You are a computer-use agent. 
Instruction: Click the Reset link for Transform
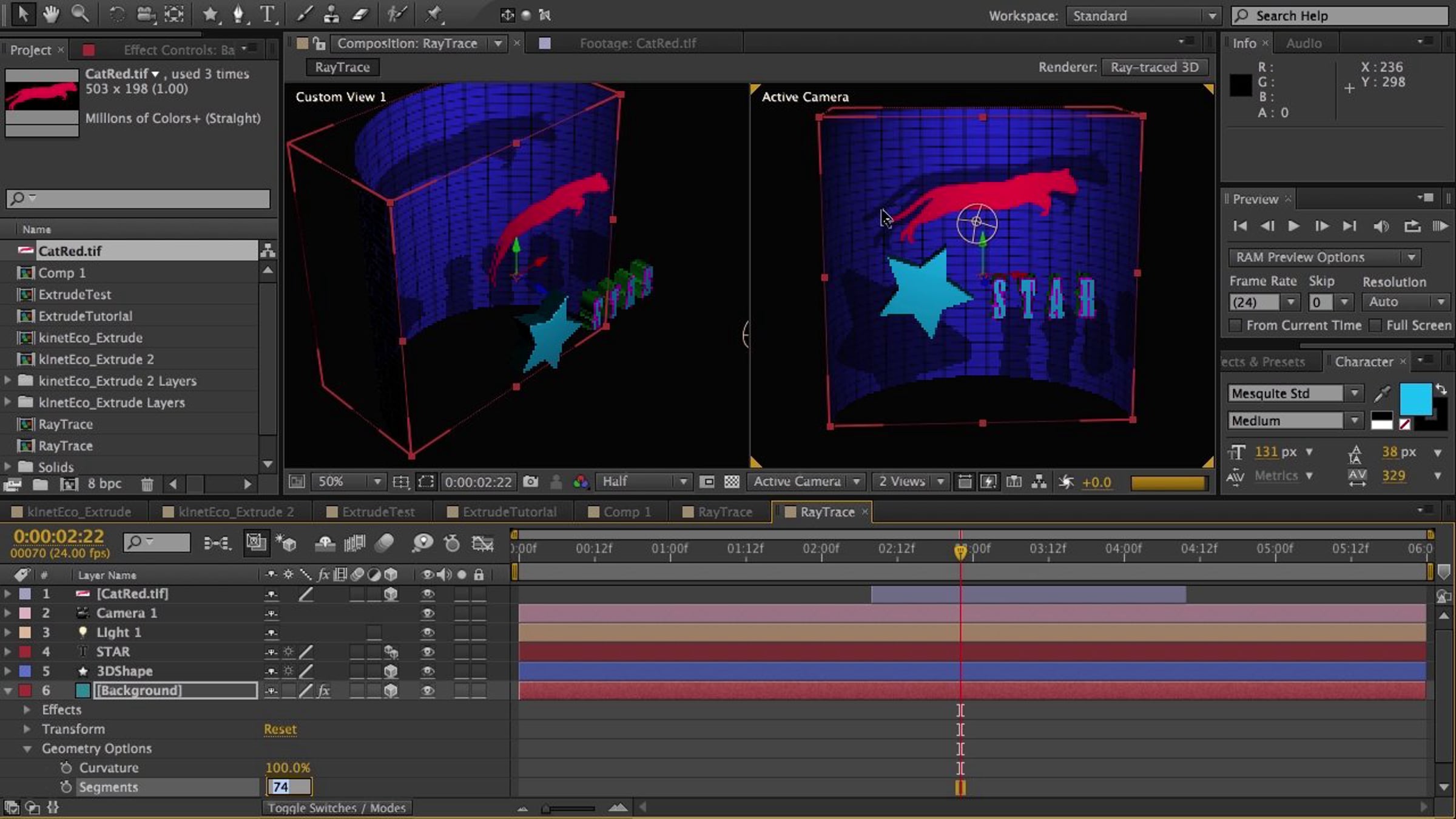[280, 729]
